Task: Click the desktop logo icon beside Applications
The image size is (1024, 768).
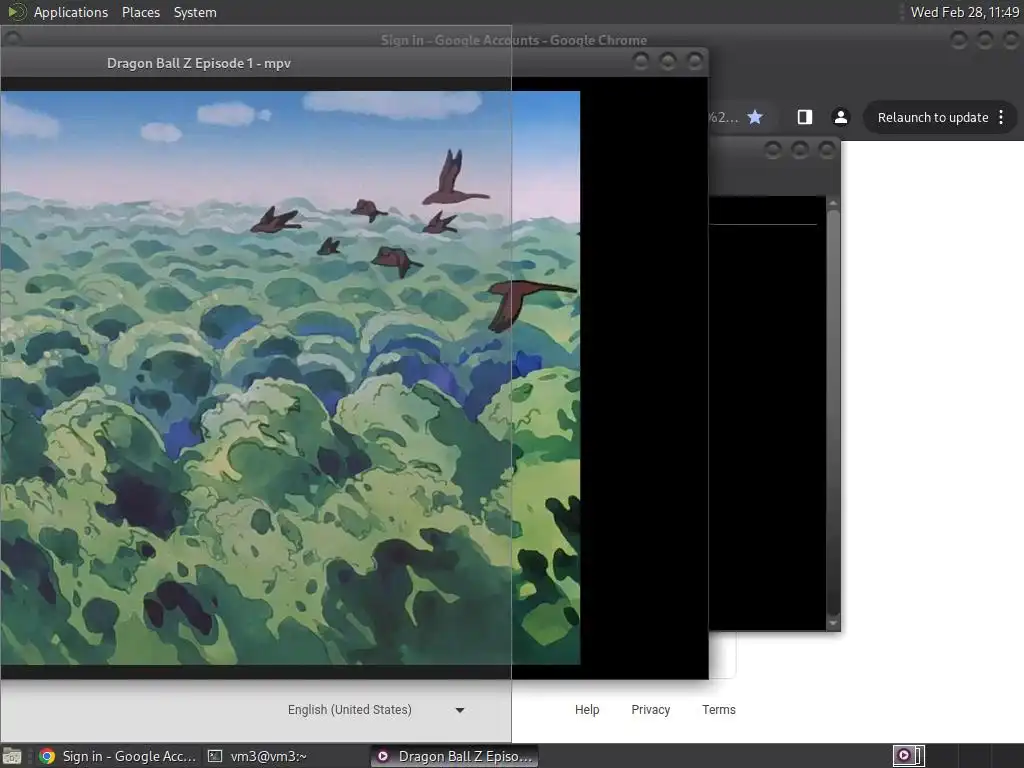Action: point(16,12)
